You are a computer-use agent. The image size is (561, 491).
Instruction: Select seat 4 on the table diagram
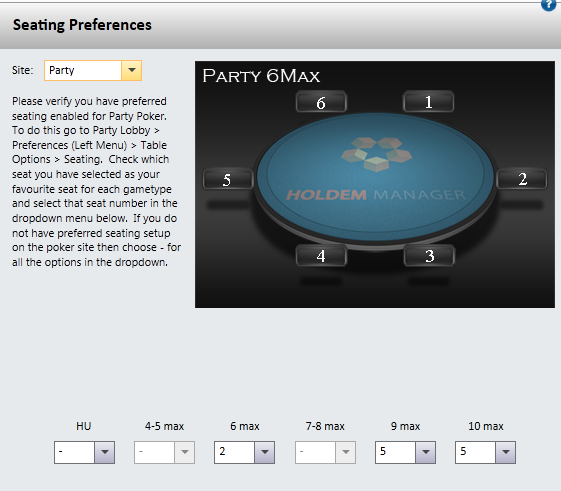click(x=321, y=256)
